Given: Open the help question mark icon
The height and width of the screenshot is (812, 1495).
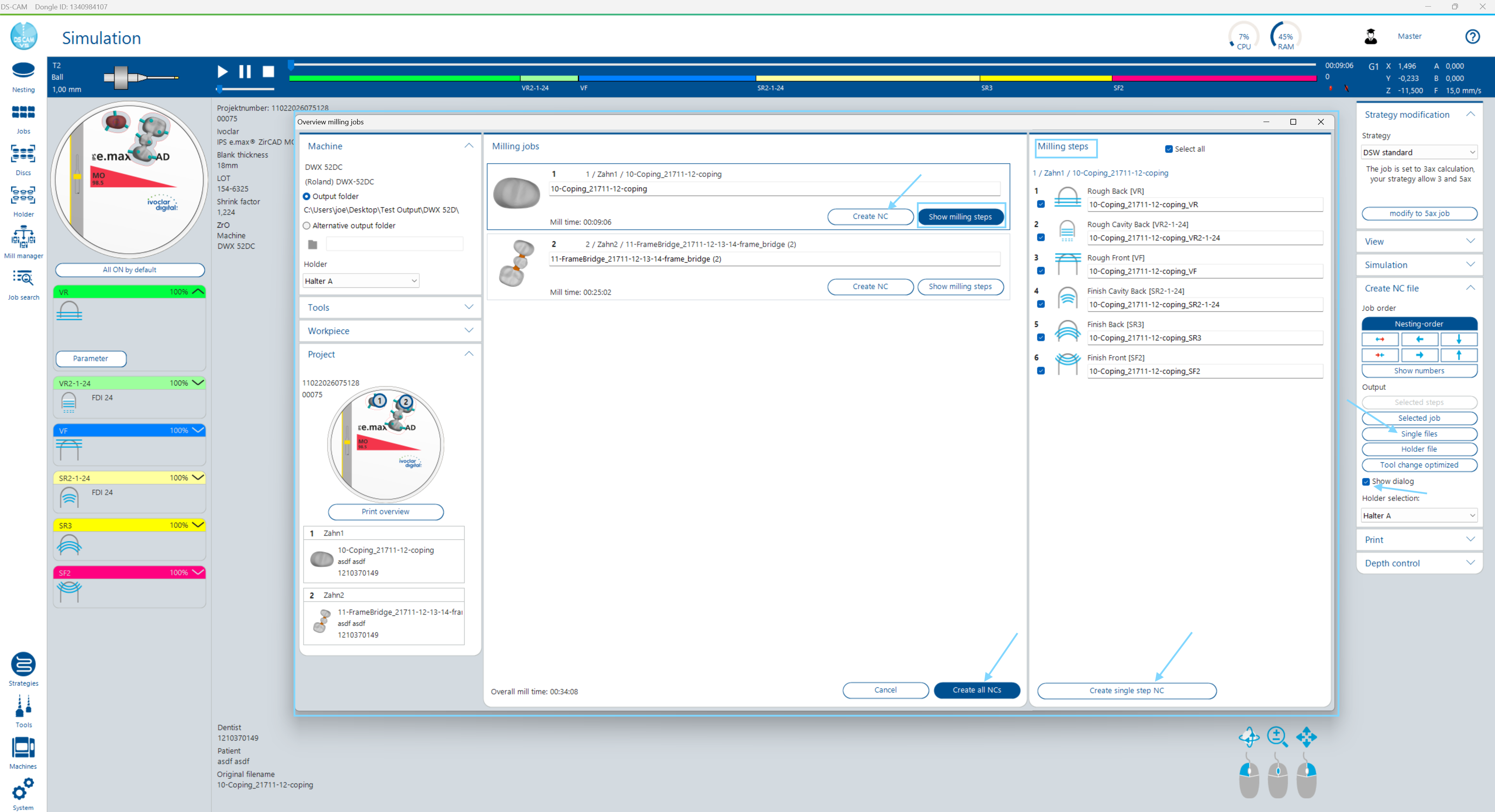Looking at the screenshot, I should coord(1472,36).
